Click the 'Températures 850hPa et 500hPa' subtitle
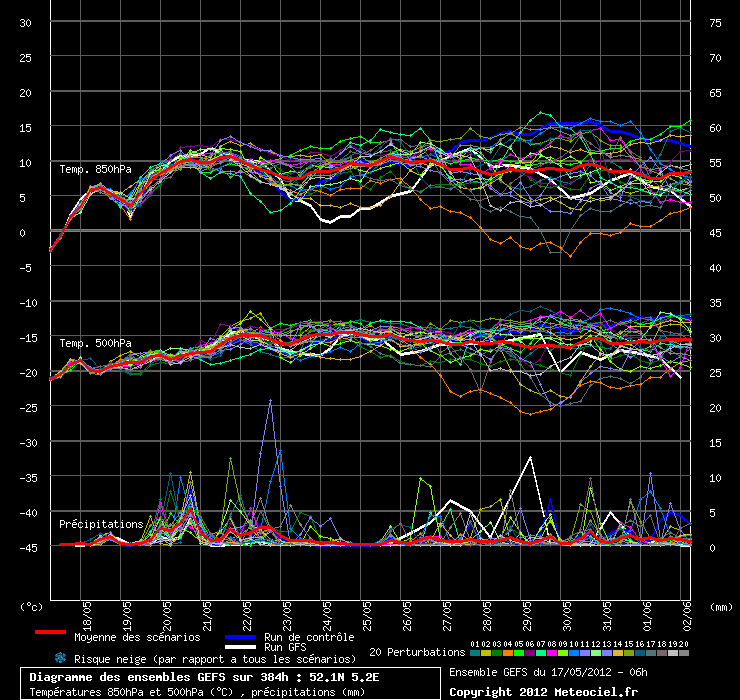The width and height of the screenshot is (740, 700). pyautogui.click(x=197, y=692)
